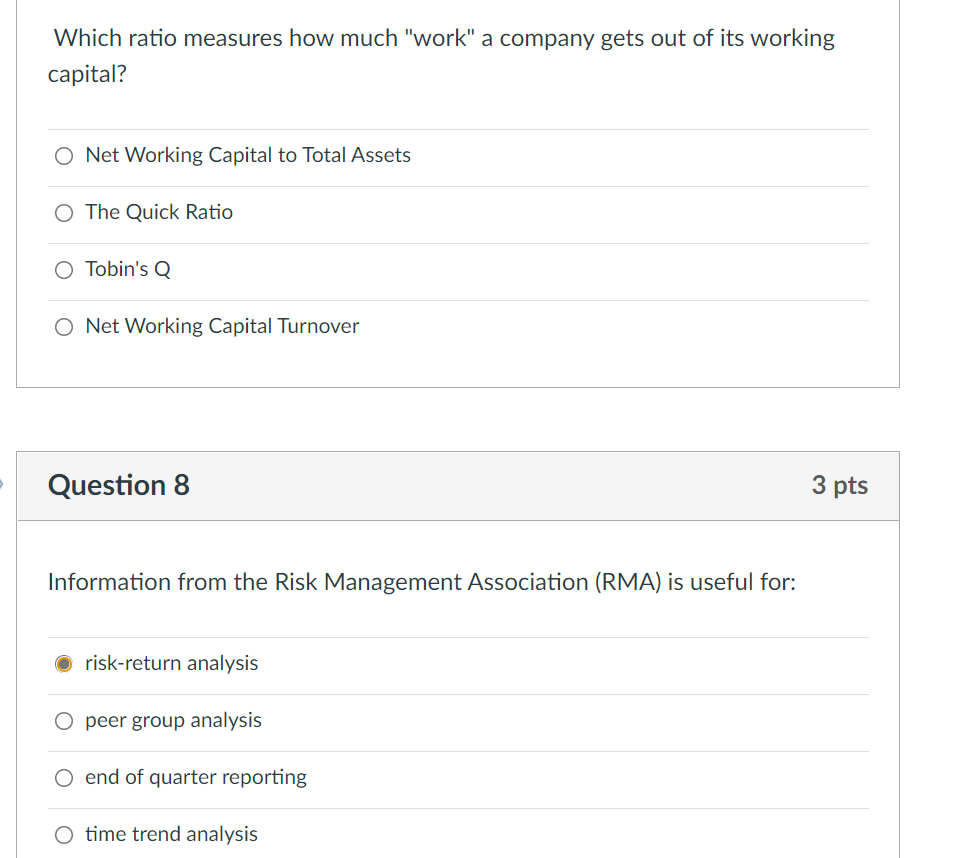Choose 'The Quick Ratio' radio button
Viewport: 964px width, 858px height.
[64, 213]
